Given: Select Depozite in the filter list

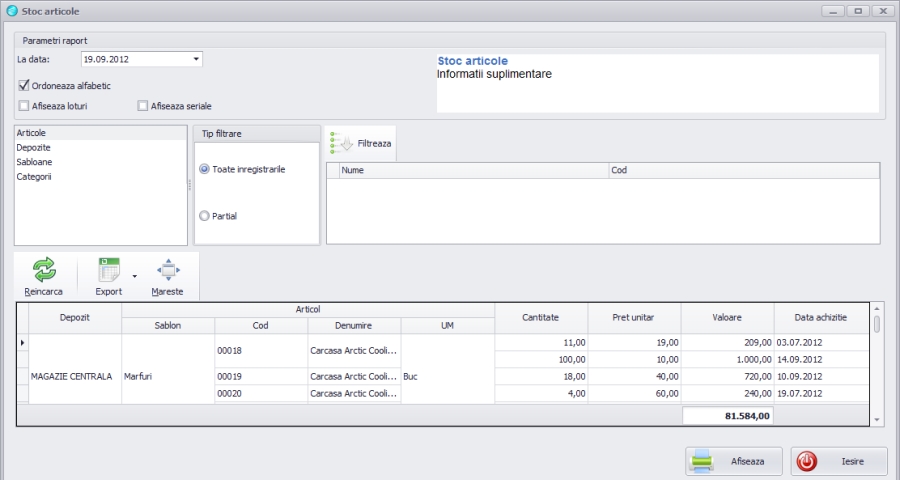Looking at the screenshot, I should (x=34, y=147).
